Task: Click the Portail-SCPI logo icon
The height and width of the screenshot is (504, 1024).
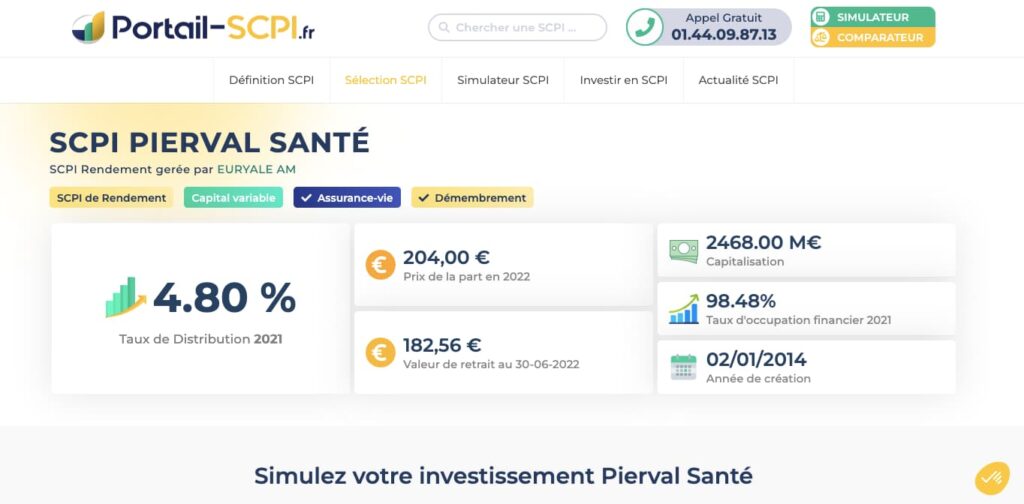Action: point(88,27)
